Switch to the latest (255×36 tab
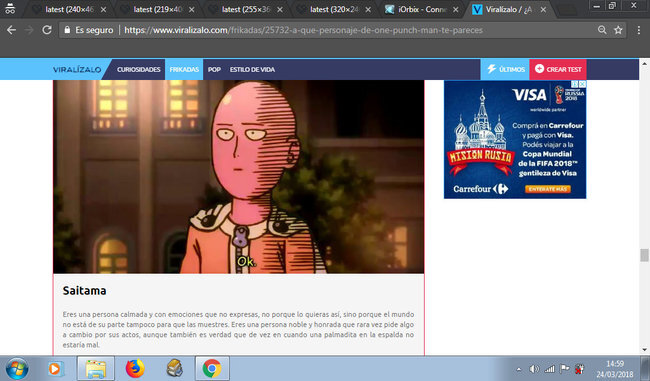The width and height of the screenshot is (650, 381). (x=246, y=9)
